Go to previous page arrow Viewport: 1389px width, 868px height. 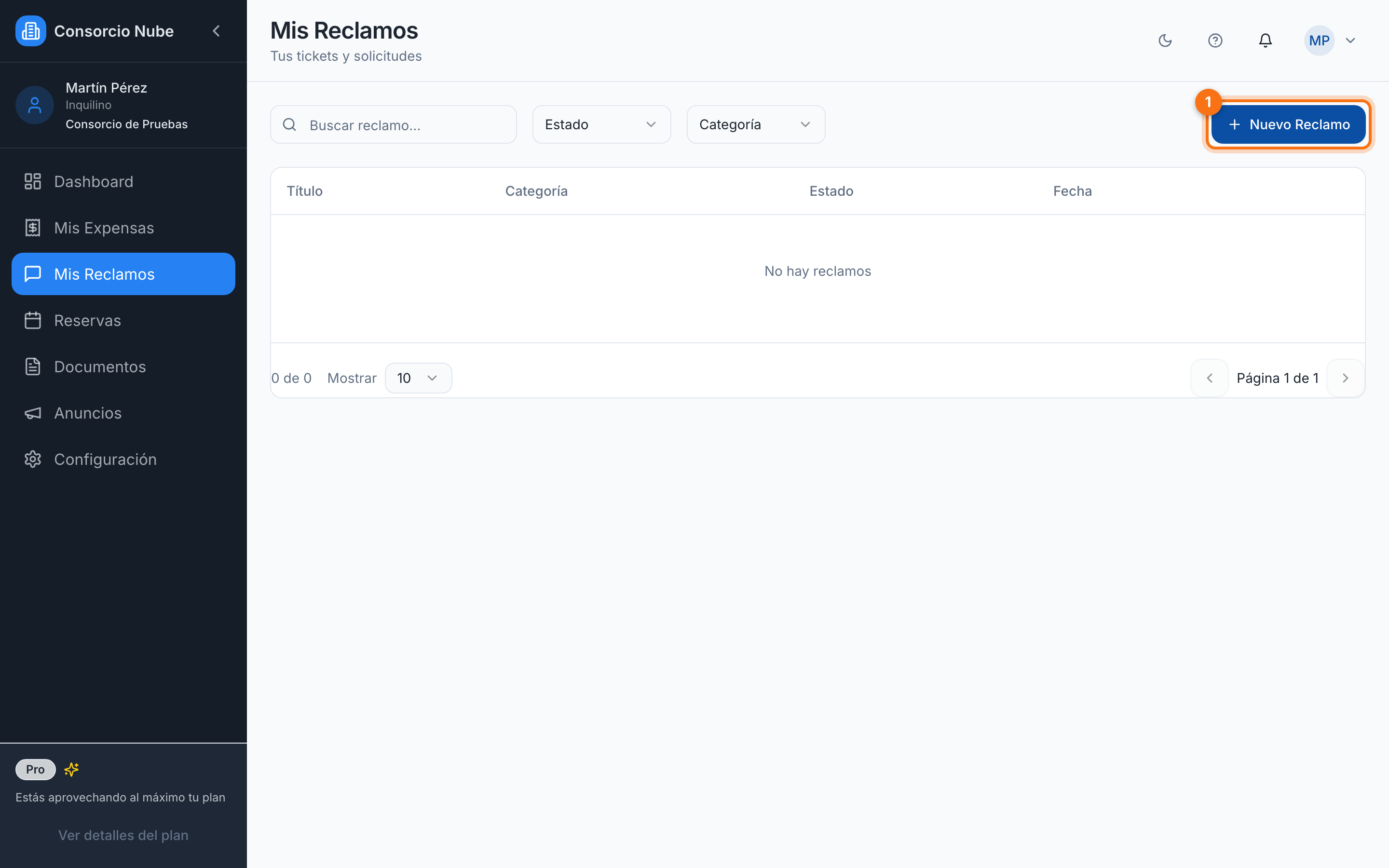pyautogui.click(x=1210, y=379)
